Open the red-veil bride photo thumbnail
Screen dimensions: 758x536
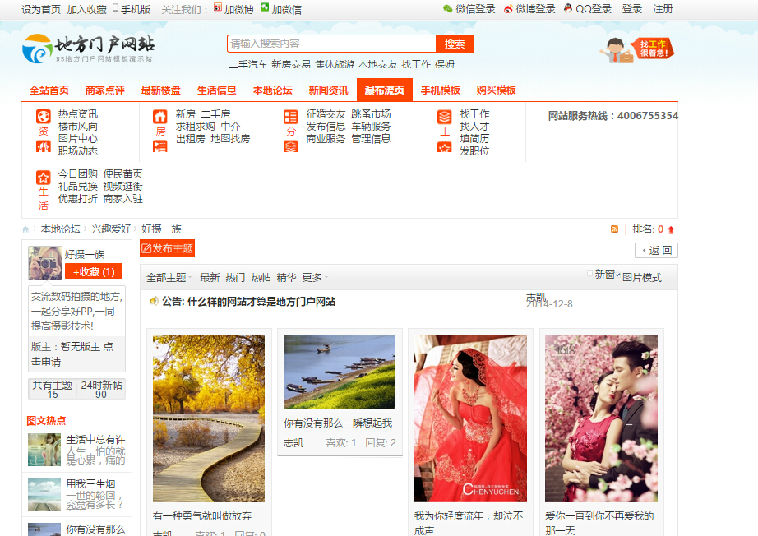coord(470,418)
